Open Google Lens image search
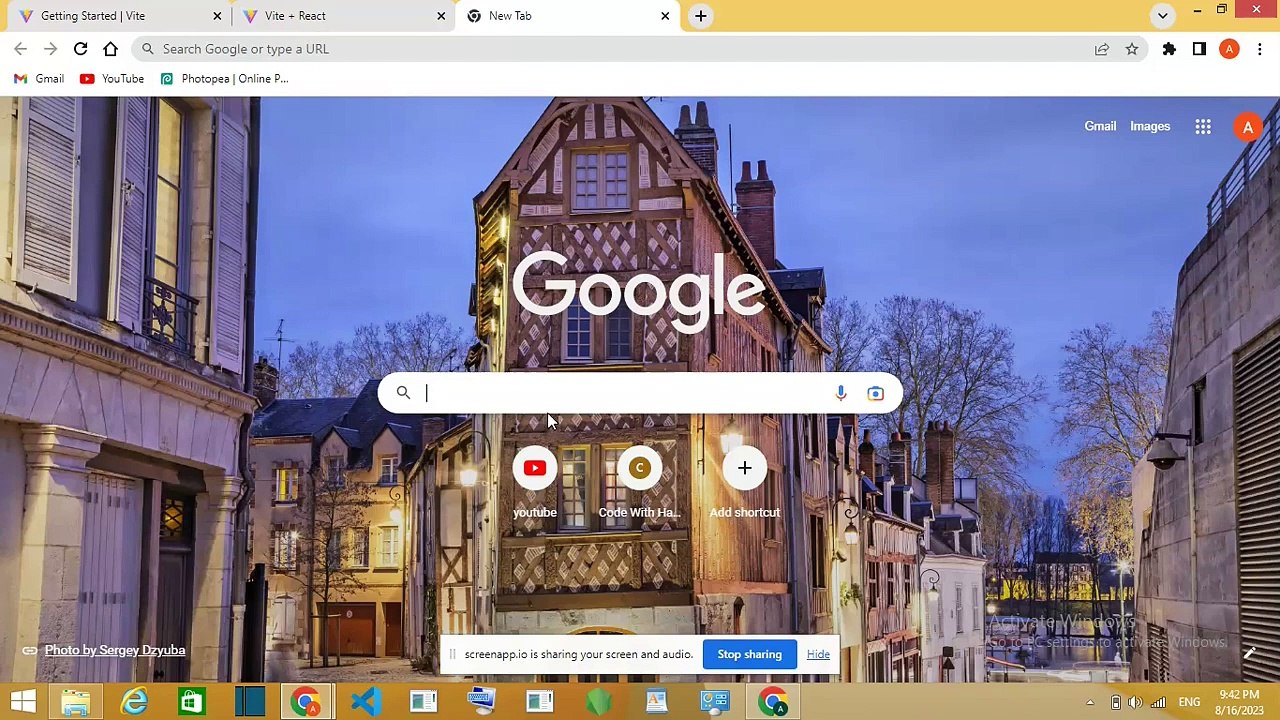This screenshot has width=1280, height=720. pyautogui.click(x=875, y=393)
